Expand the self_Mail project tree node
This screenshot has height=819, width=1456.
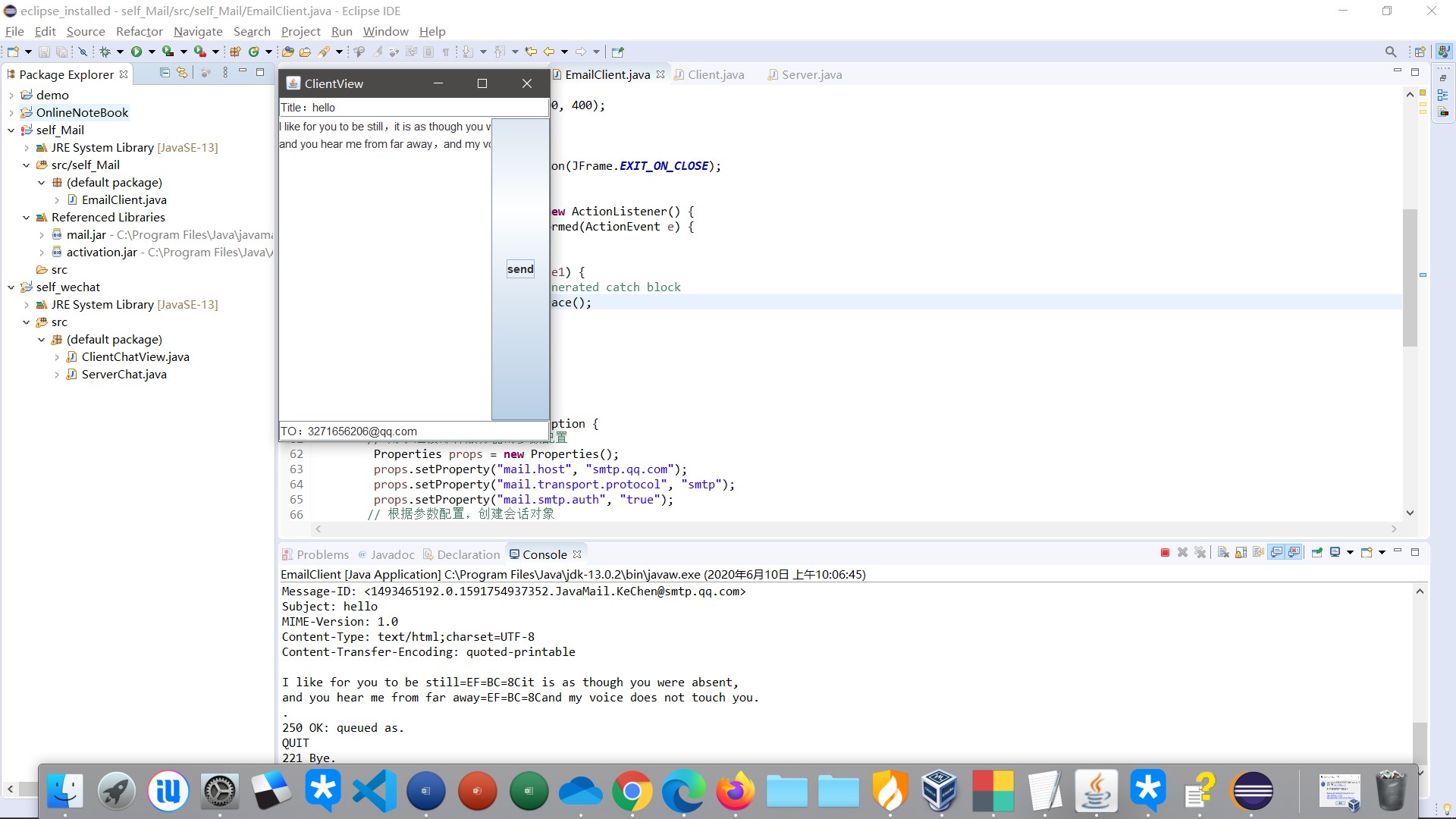(10, 130)
